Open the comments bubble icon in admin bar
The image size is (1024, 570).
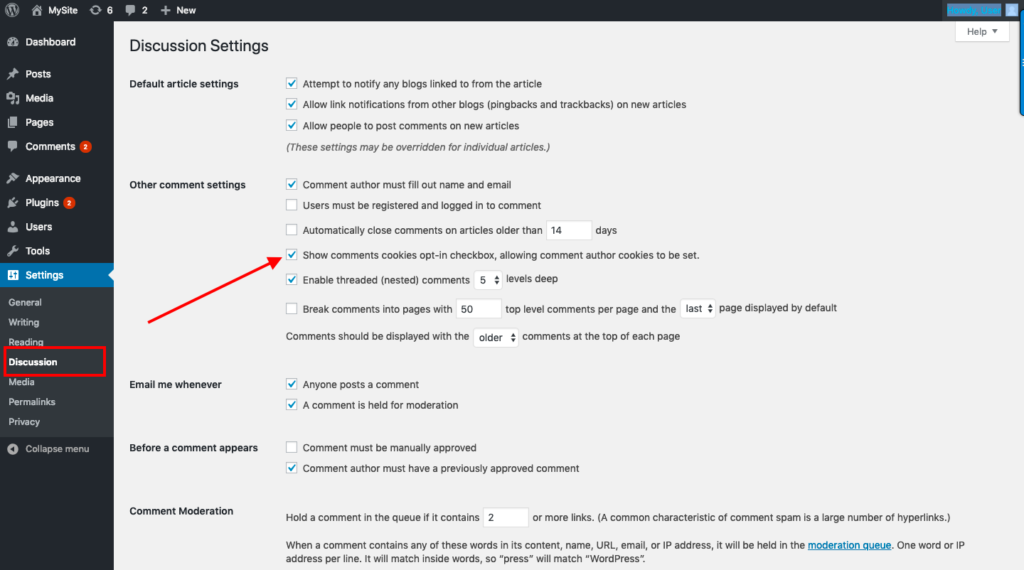(131, 10)
